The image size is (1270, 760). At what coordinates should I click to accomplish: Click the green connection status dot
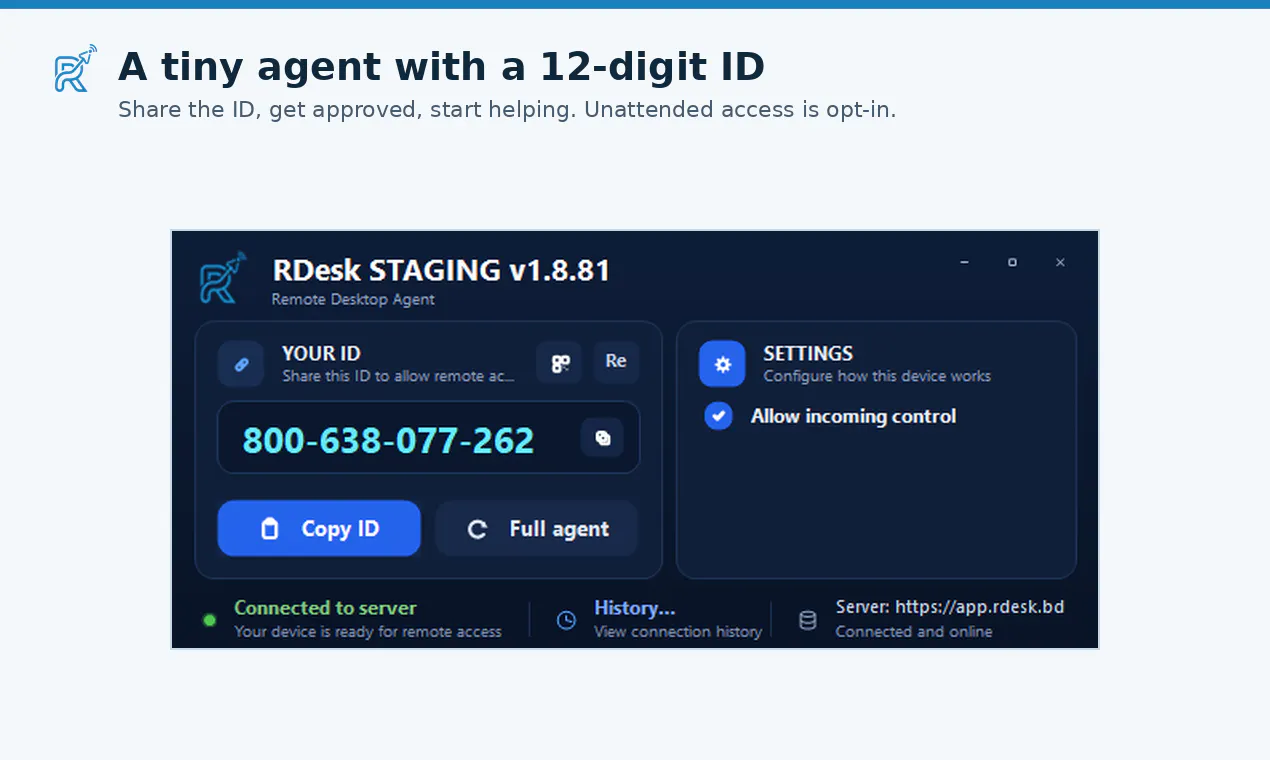point(210,620)
